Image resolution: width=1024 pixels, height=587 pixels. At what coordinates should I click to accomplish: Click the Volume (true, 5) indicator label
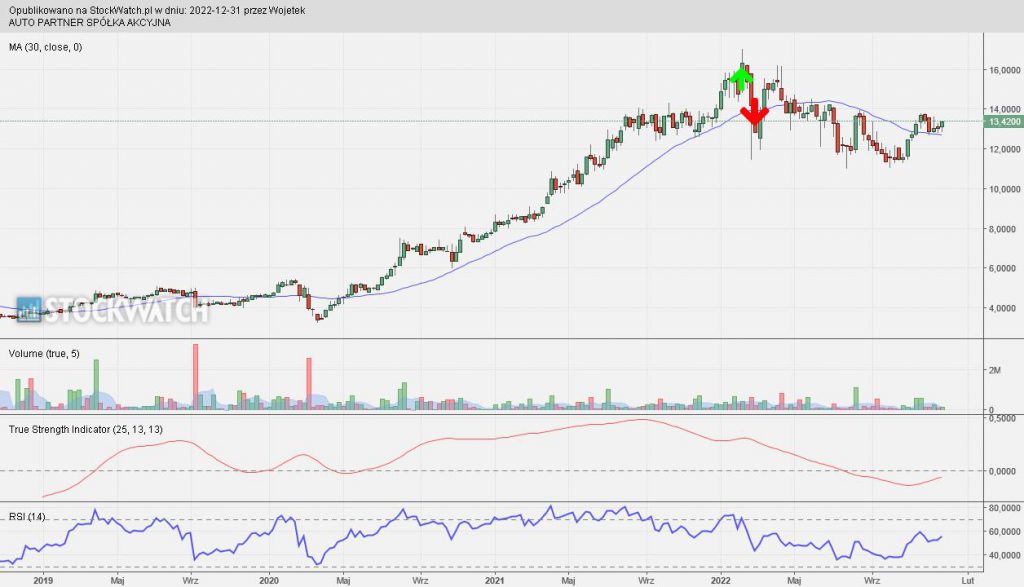click(44, 353)
